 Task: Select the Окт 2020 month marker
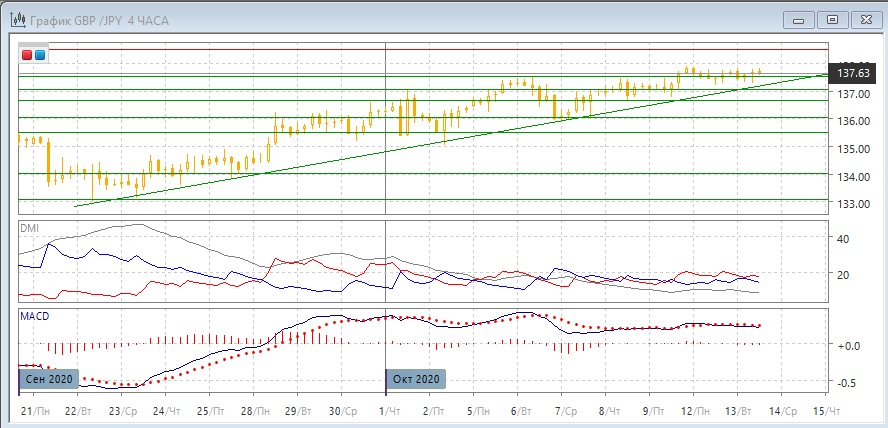click(415, 380)
